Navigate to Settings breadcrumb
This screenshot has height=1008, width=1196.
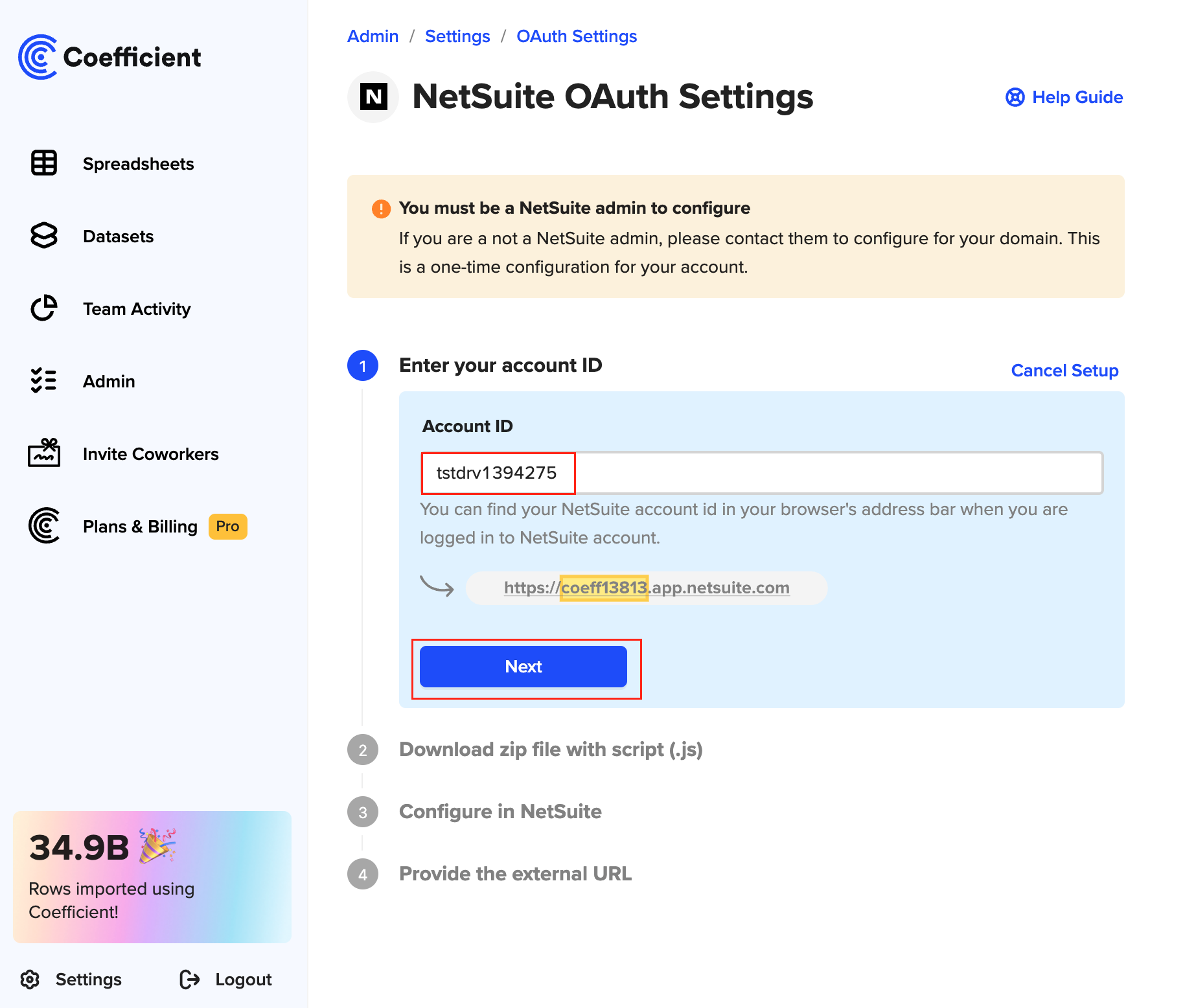(457, 36)
